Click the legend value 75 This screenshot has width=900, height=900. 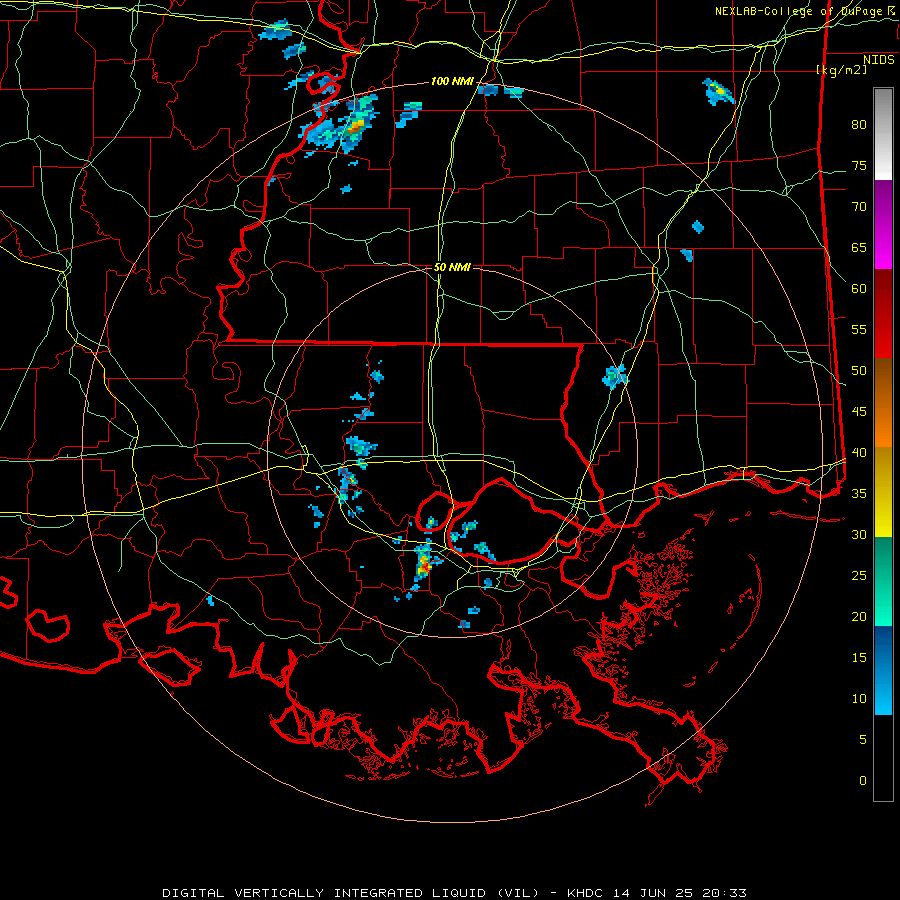859,166
